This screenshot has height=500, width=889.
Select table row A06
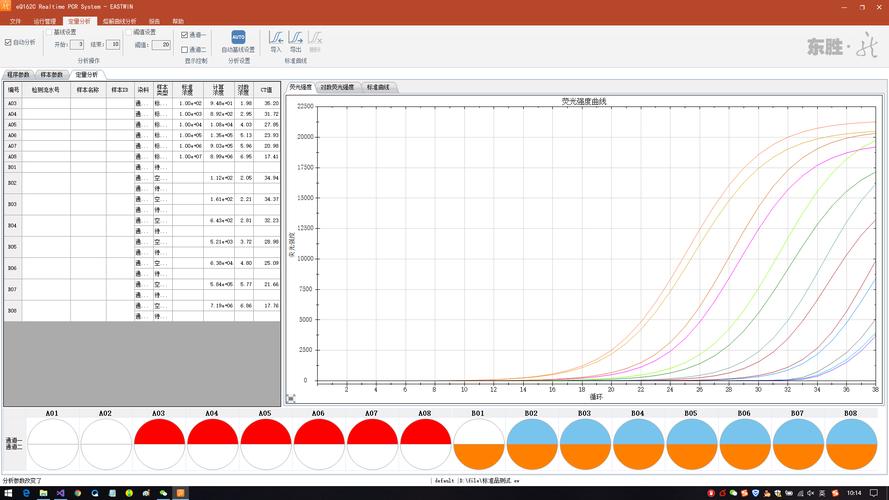(142, 135)
